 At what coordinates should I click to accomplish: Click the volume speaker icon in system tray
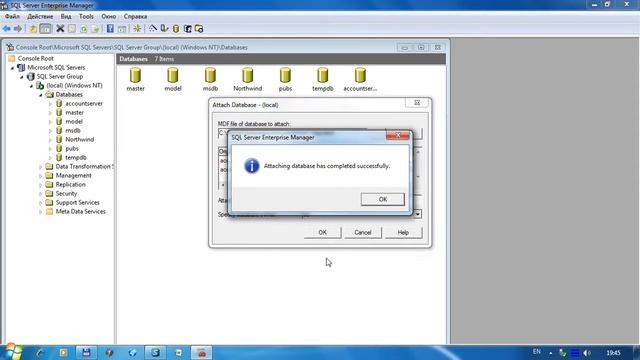(x=587, y=353)
